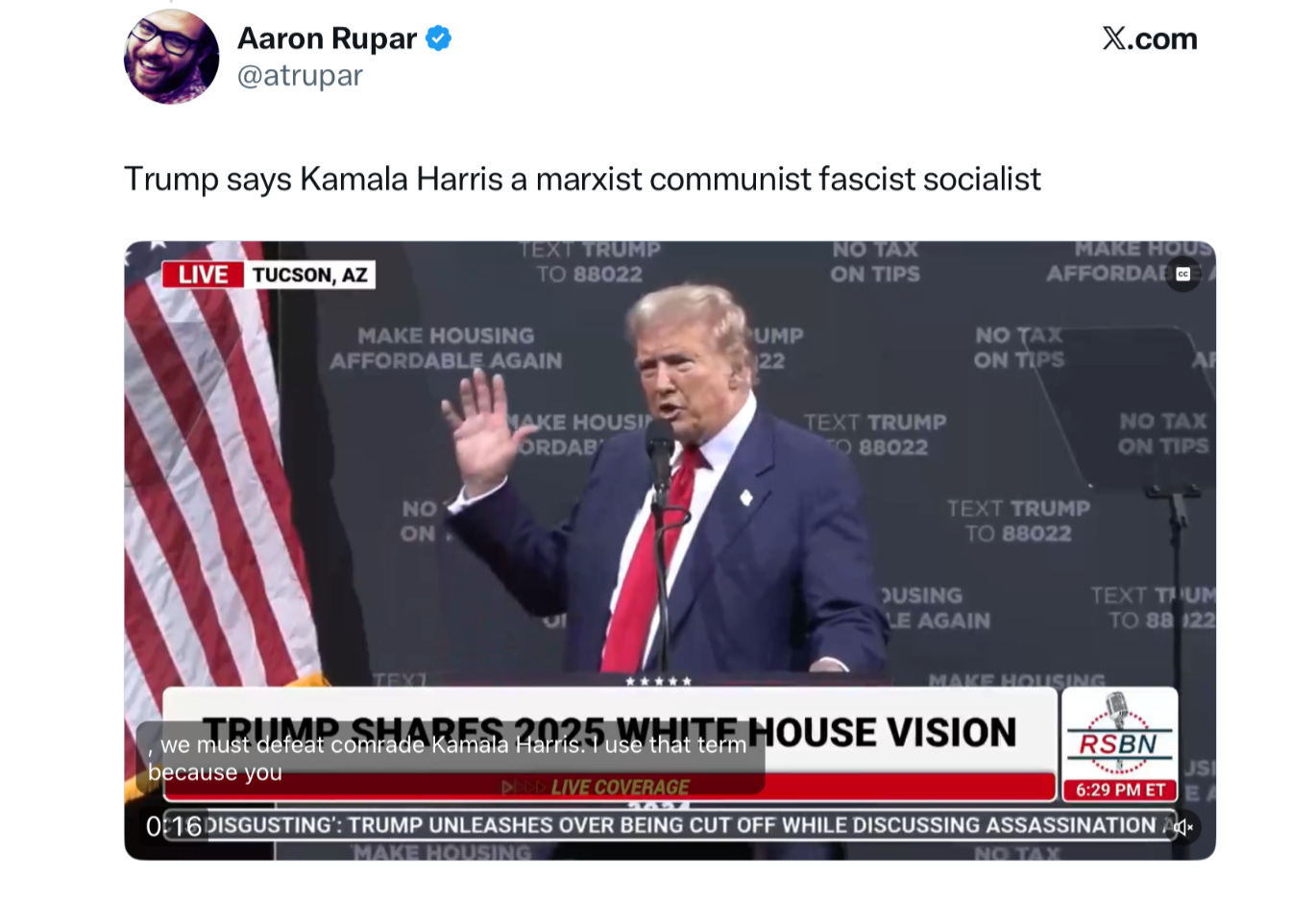Click the video timestamp 0:16
Image resolution: width=1292 pixels, height=924 pixels.
click(174, 826)
